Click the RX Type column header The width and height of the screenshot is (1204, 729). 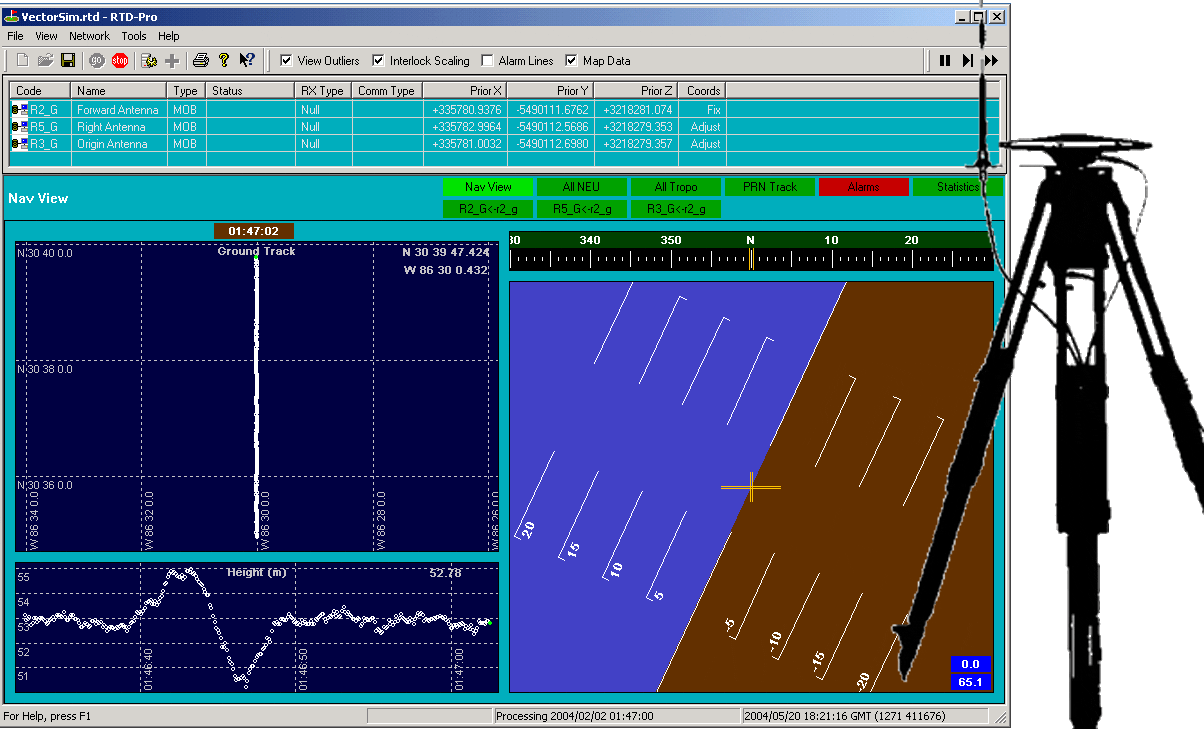pyautogui.click(x=324, y=91)
